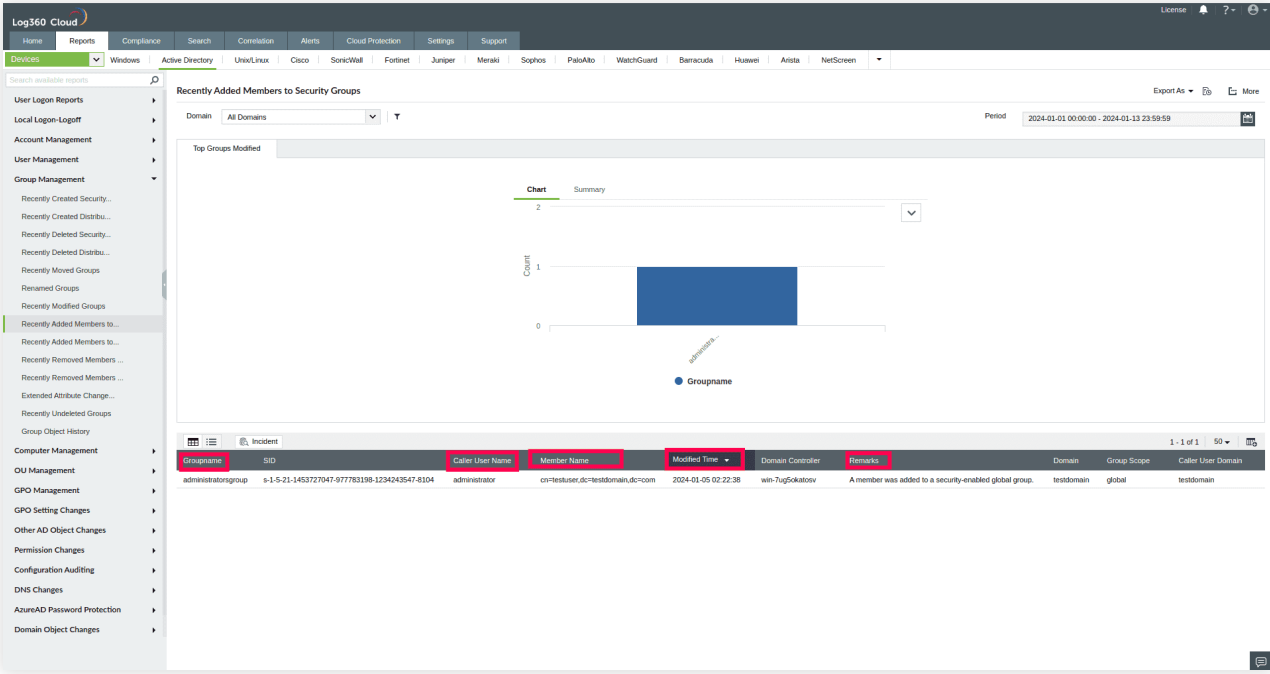Expand the Export As dropdown
Image resolution: width=1270 pixels, height=674 pixels.
[x=1173, y=91]
